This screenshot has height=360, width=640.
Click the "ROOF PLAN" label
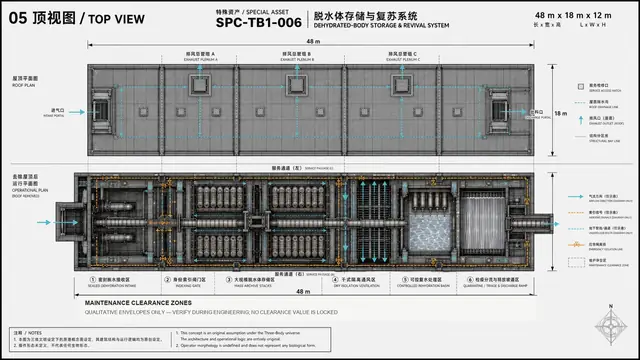(23, 85)
